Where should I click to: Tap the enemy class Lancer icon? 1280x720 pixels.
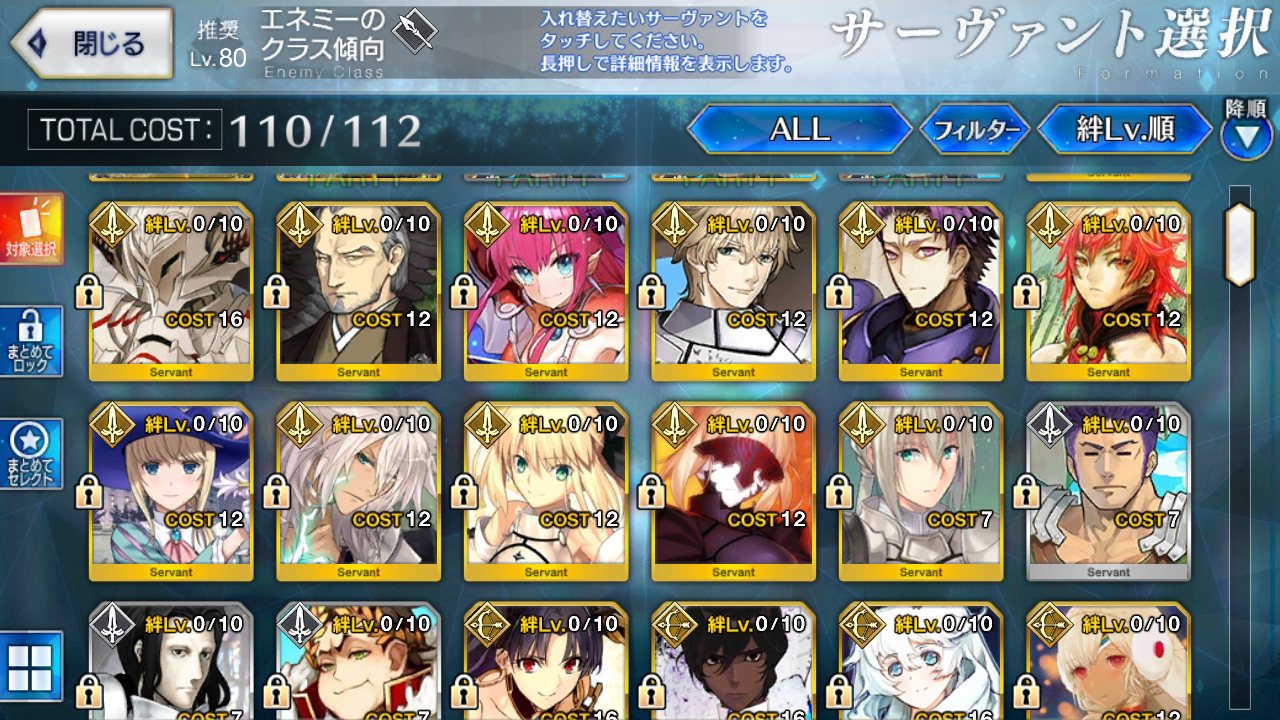click(x=414, y=32)
